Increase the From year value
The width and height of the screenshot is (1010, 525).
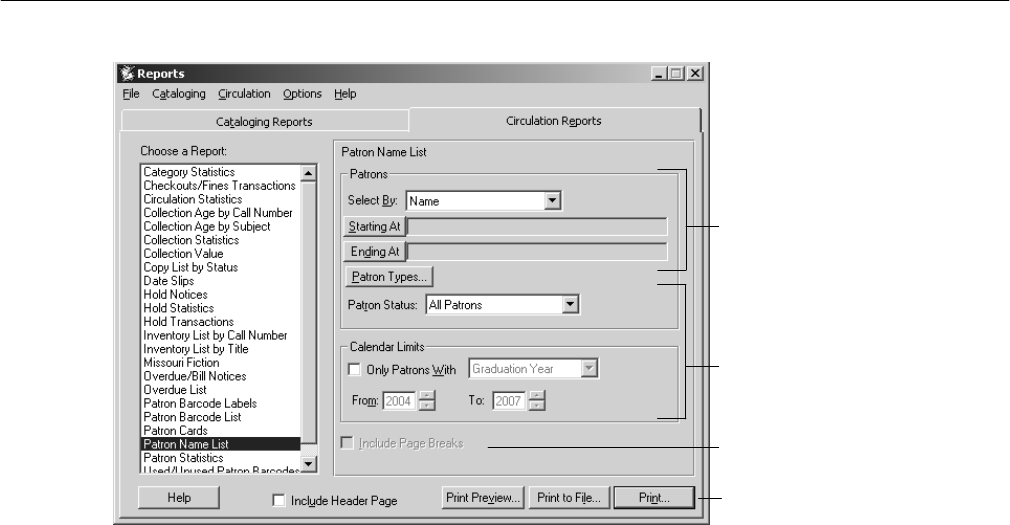click(427, 396)
